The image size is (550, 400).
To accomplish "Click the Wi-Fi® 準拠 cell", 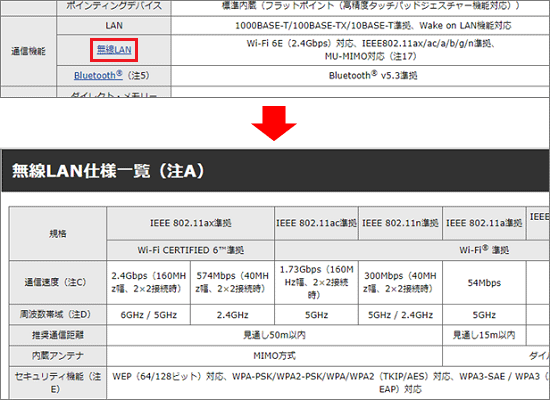I will coord(484,250).
